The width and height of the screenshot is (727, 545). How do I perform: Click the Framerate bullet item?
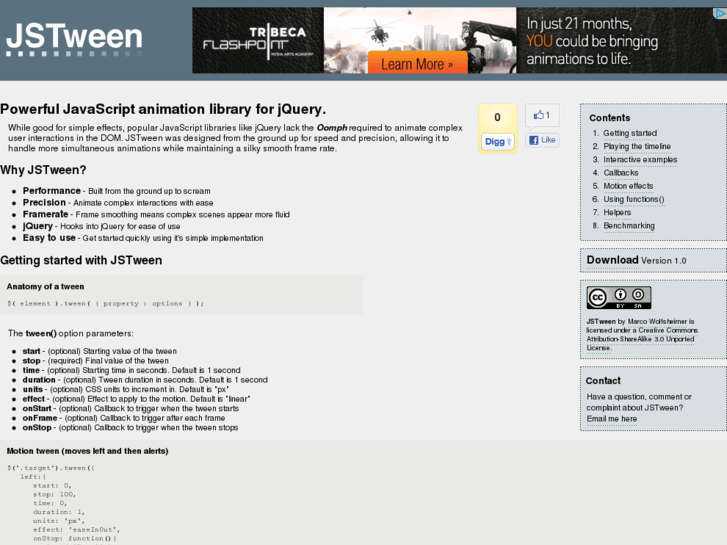pos(156,214)
